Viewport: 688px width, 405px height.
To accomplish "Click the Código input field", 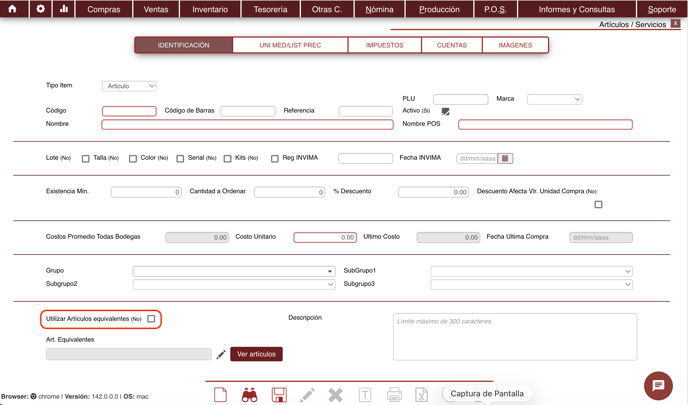I will coord(129,111).
